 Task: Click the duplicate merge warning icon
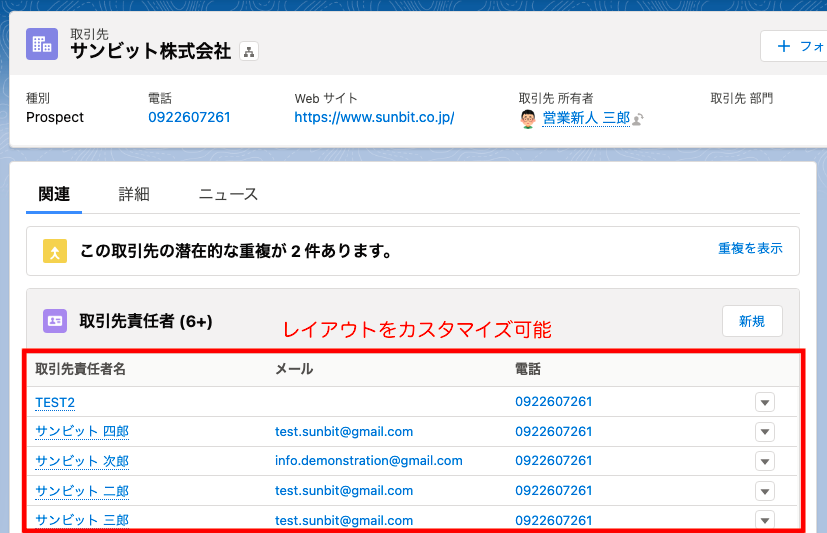pyautogui.click(x=55, y=251)
